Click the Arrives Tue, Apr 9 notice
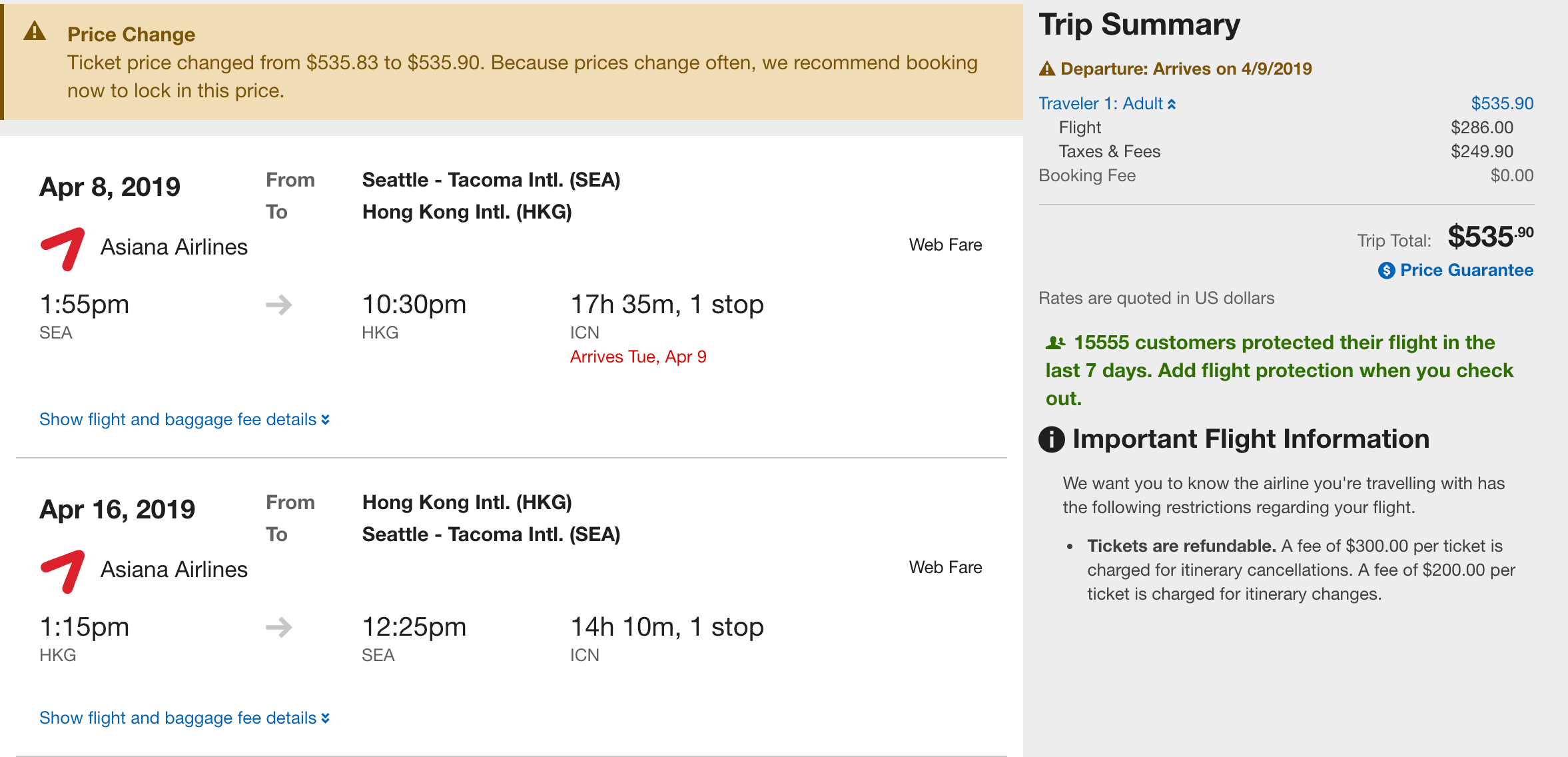This screenshot has height=757, width=1568. pyautogui.click(x=638, y=357)
